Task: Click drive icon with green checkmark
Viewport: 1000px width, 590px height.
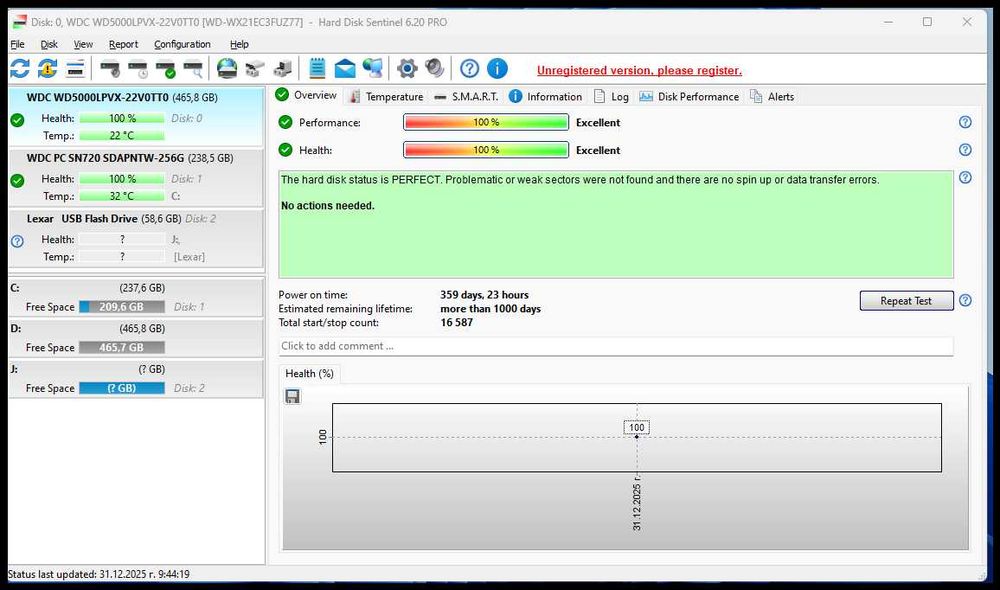Action: [x=166, y=68]
